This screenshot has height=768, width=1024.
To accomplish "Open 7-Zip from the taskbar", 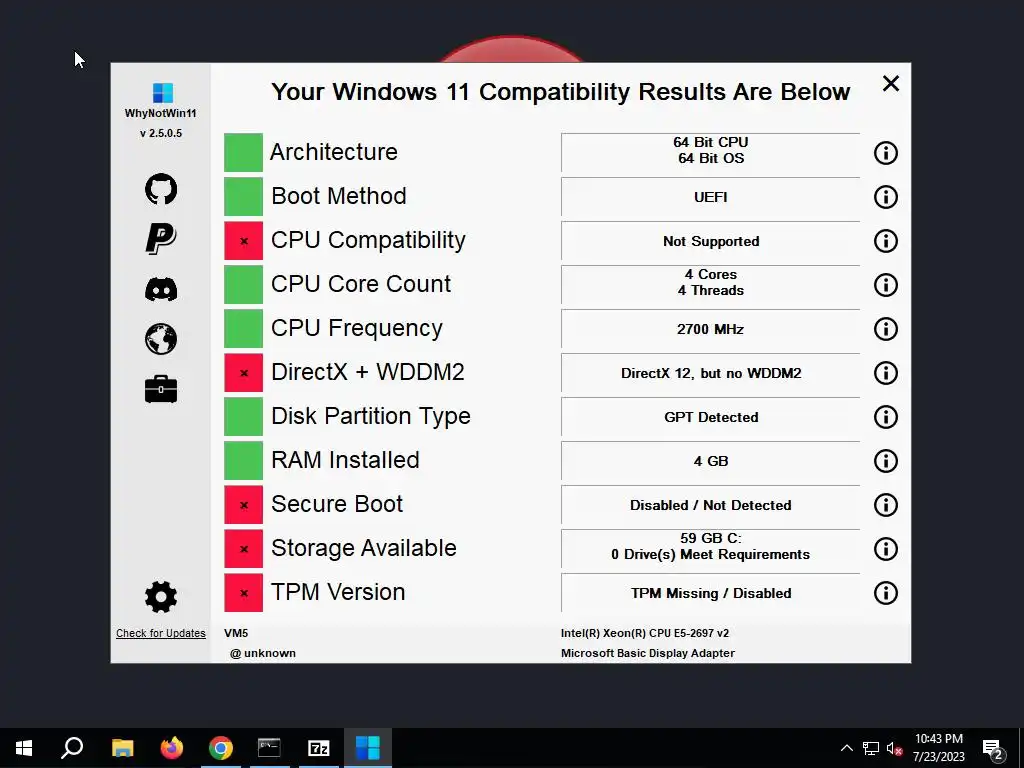I will click(318, 748).
